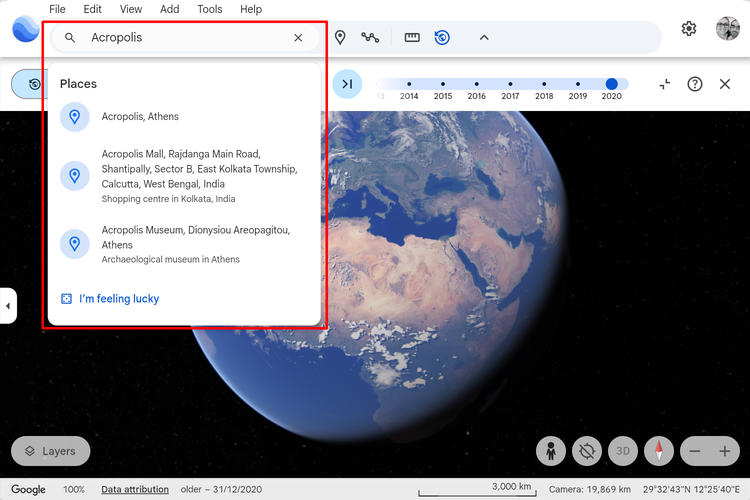Click the Places heading in suggestions
750x500 pixels.
[x=78, y=84]
